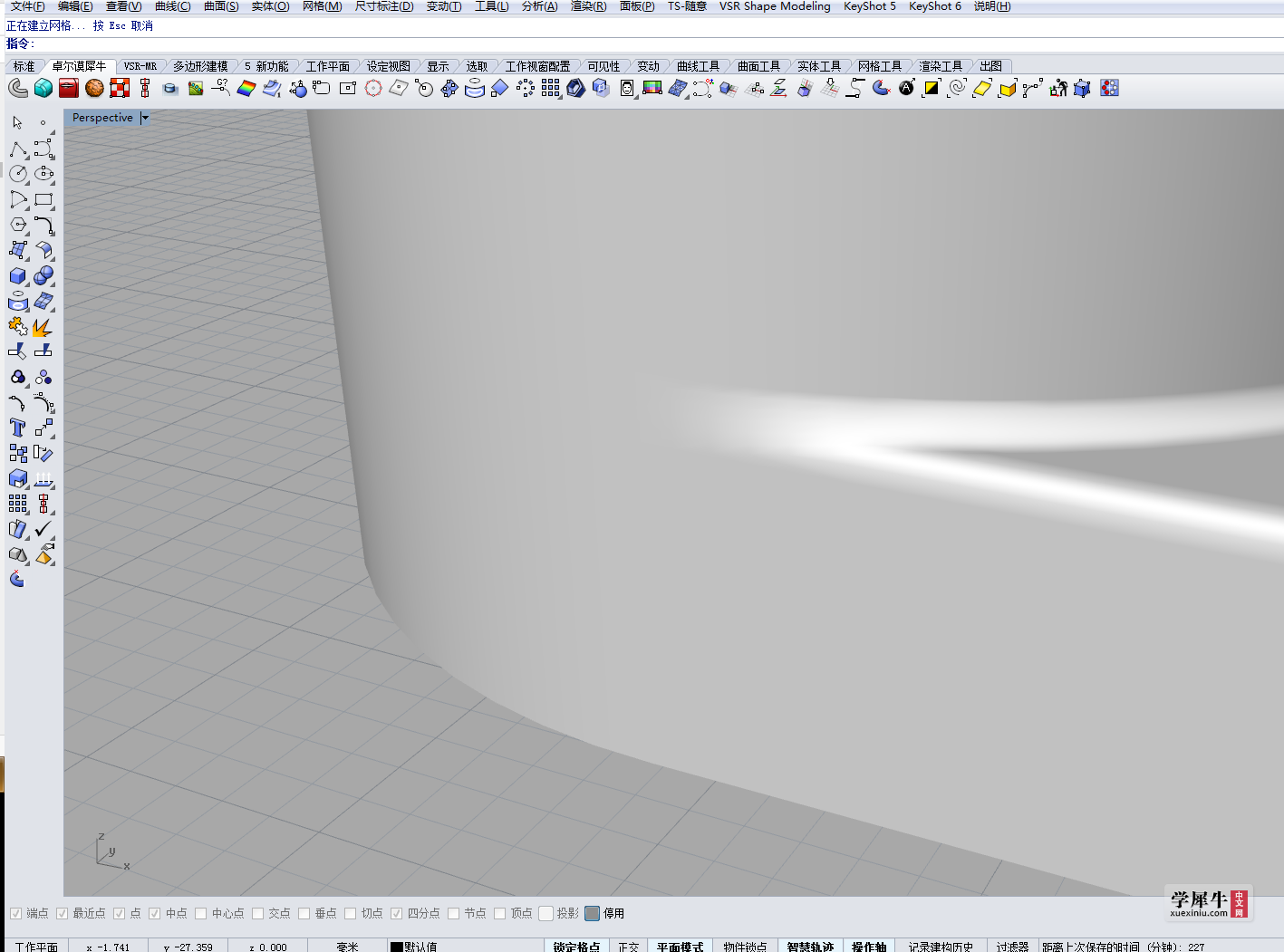Click the 默认值 layer color swatch
The width and height of the screenshot is (1284, 952).
pos(396,947)
